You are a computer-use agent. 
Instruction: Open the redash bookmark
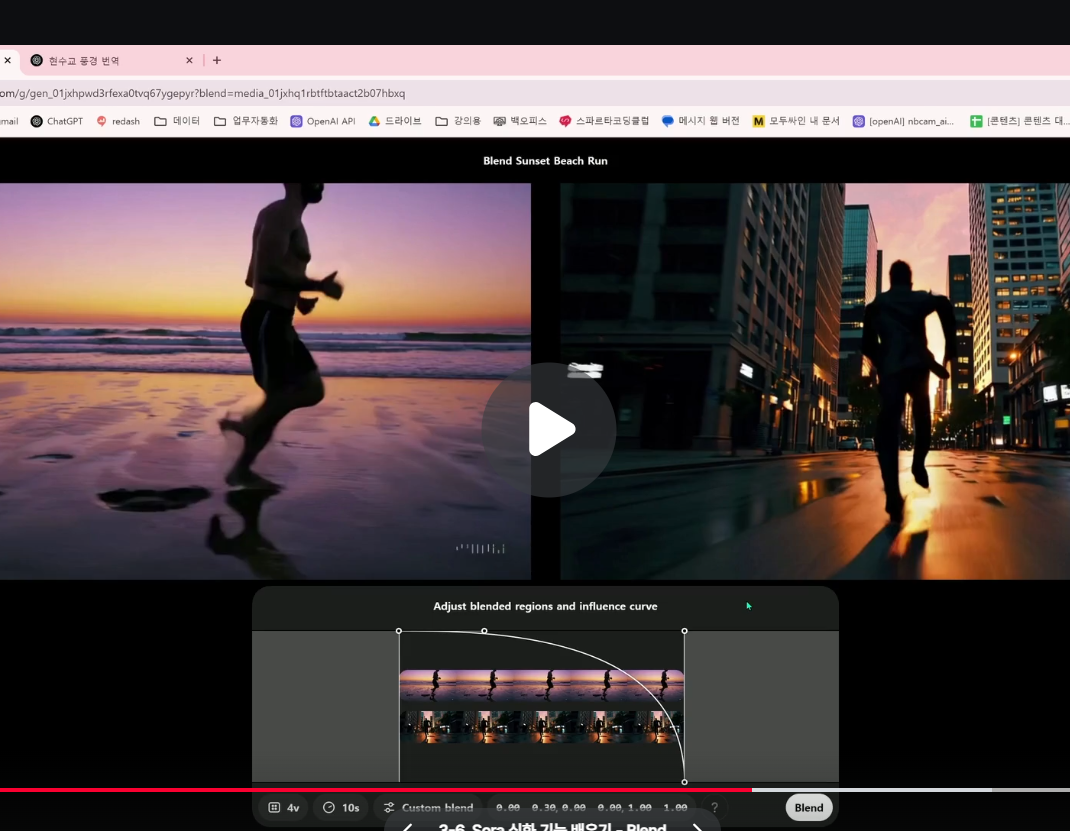(118, 121)
